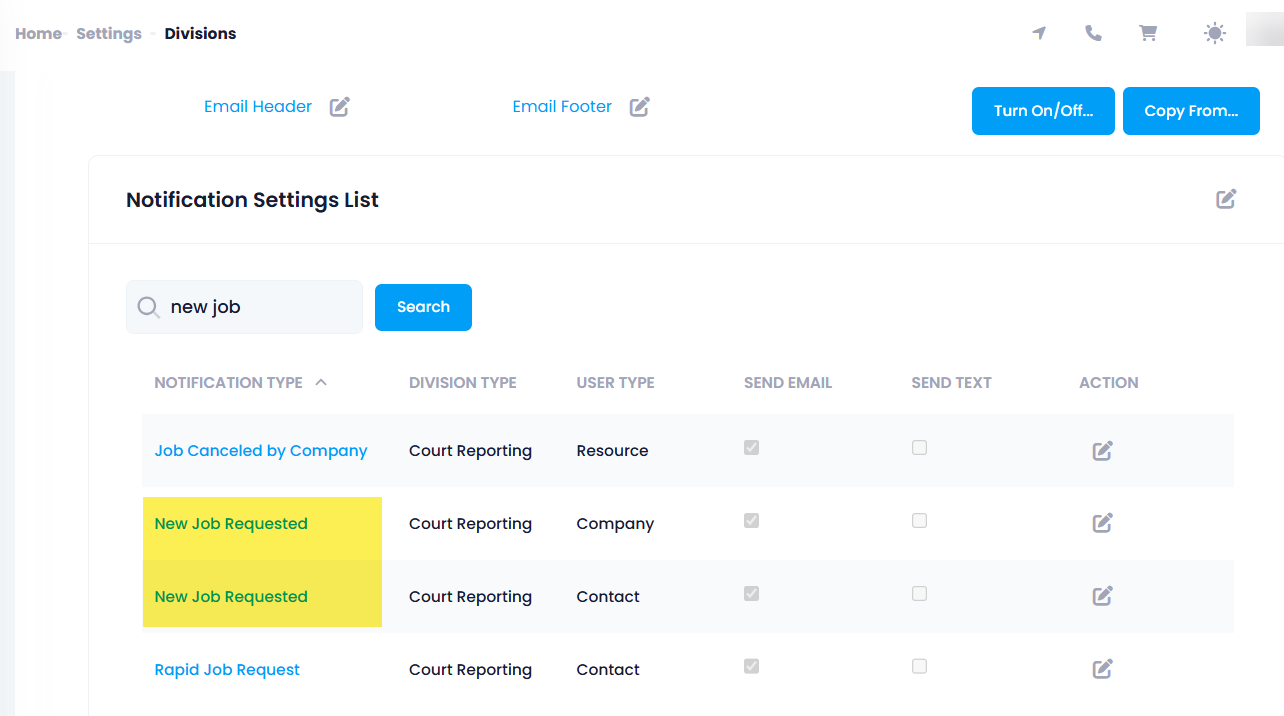
Task: Click the Search button
Action: (x=423, y=307)
